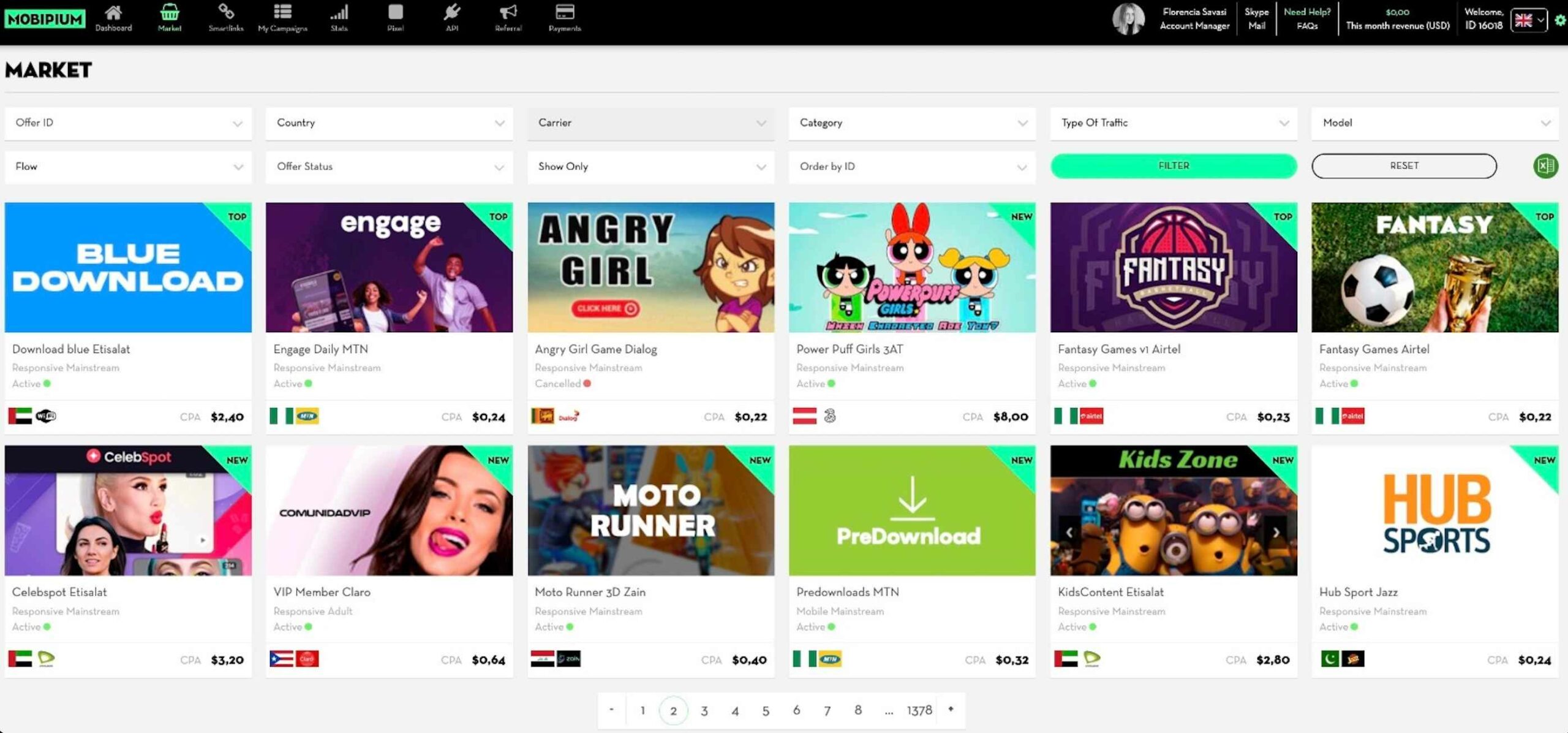
Task: Open Engage Daily MTN thumbnail
Action: tap(389, 267)
